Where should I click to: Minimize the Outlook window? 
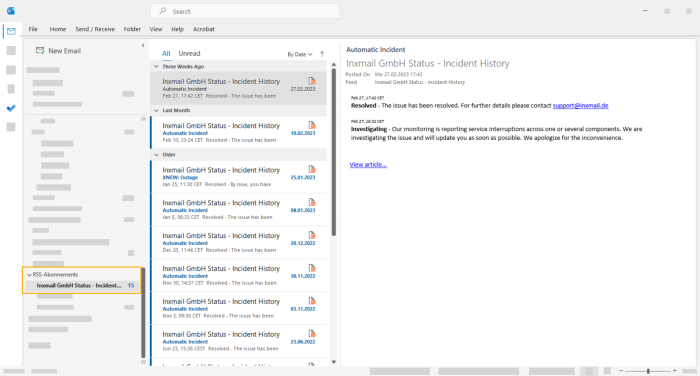click(x=645, y=11)
